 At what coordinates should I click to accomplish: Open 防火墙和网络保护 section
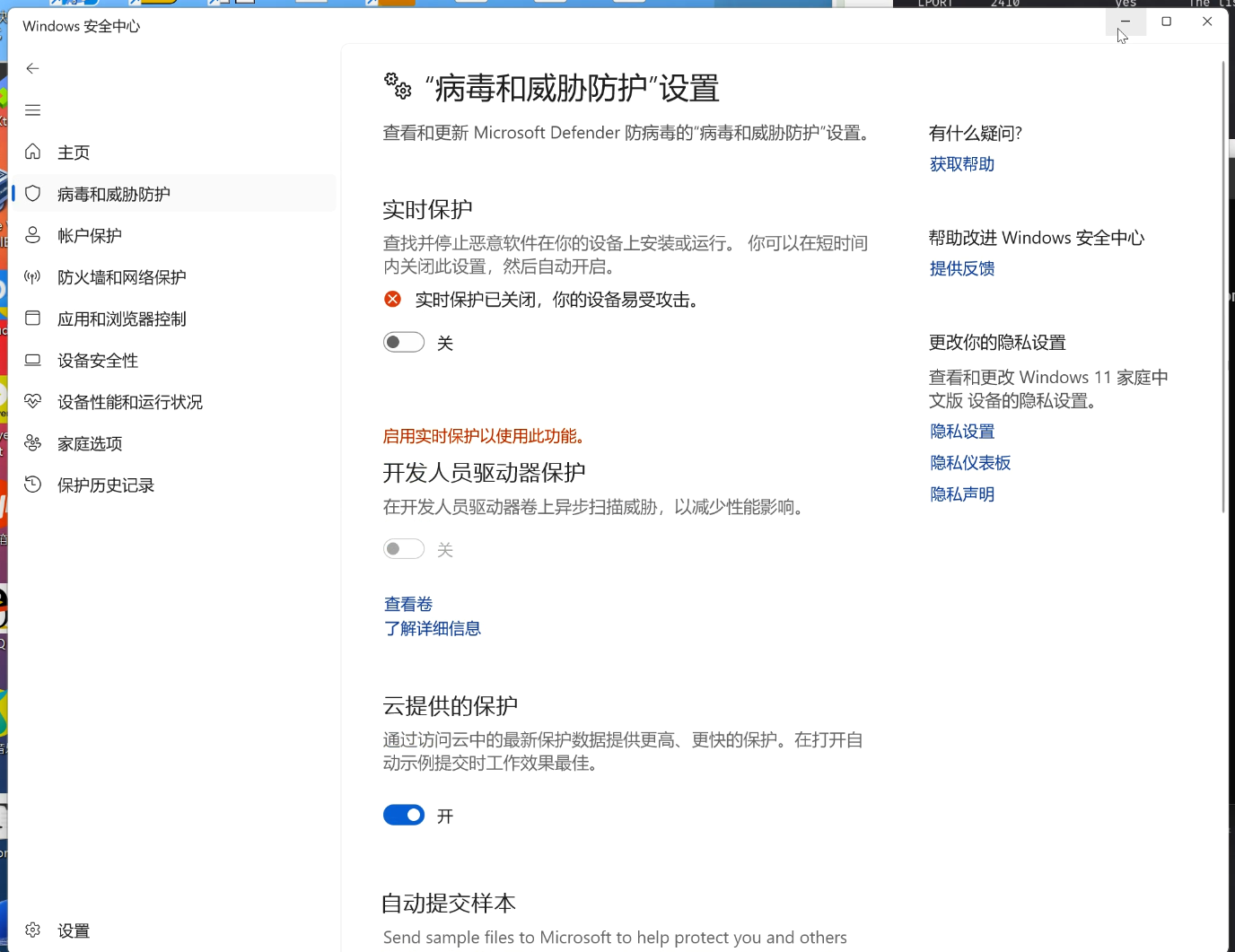[x=175, y=276]
